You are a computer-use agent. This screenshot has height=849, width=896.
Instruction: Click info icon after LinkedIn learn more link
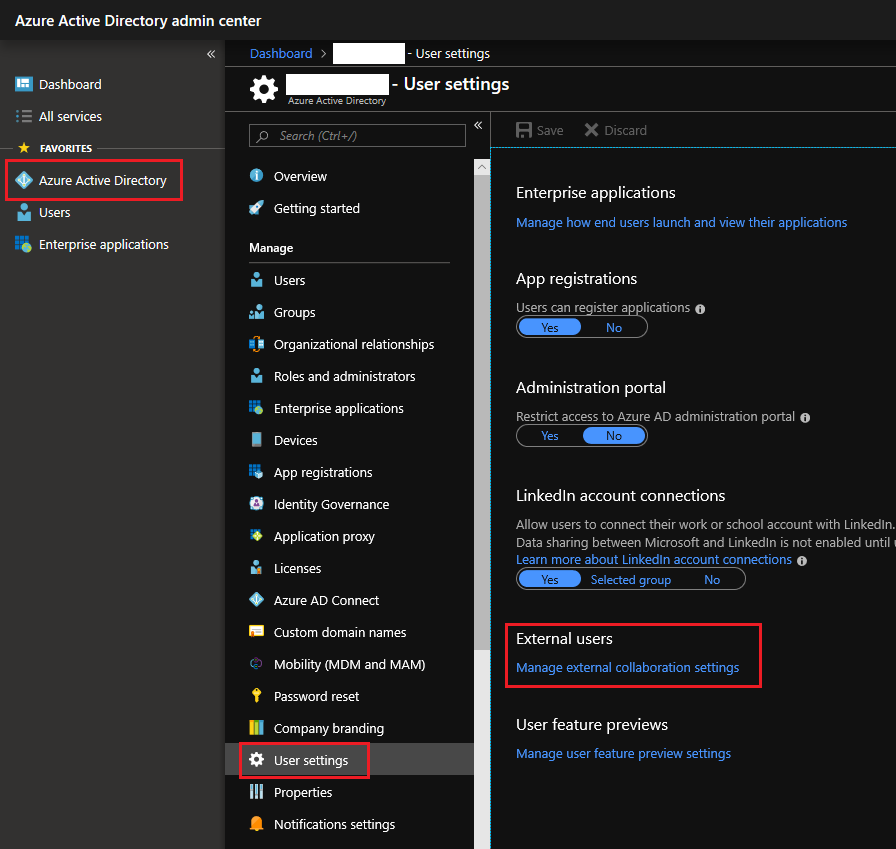pos(802,561)
